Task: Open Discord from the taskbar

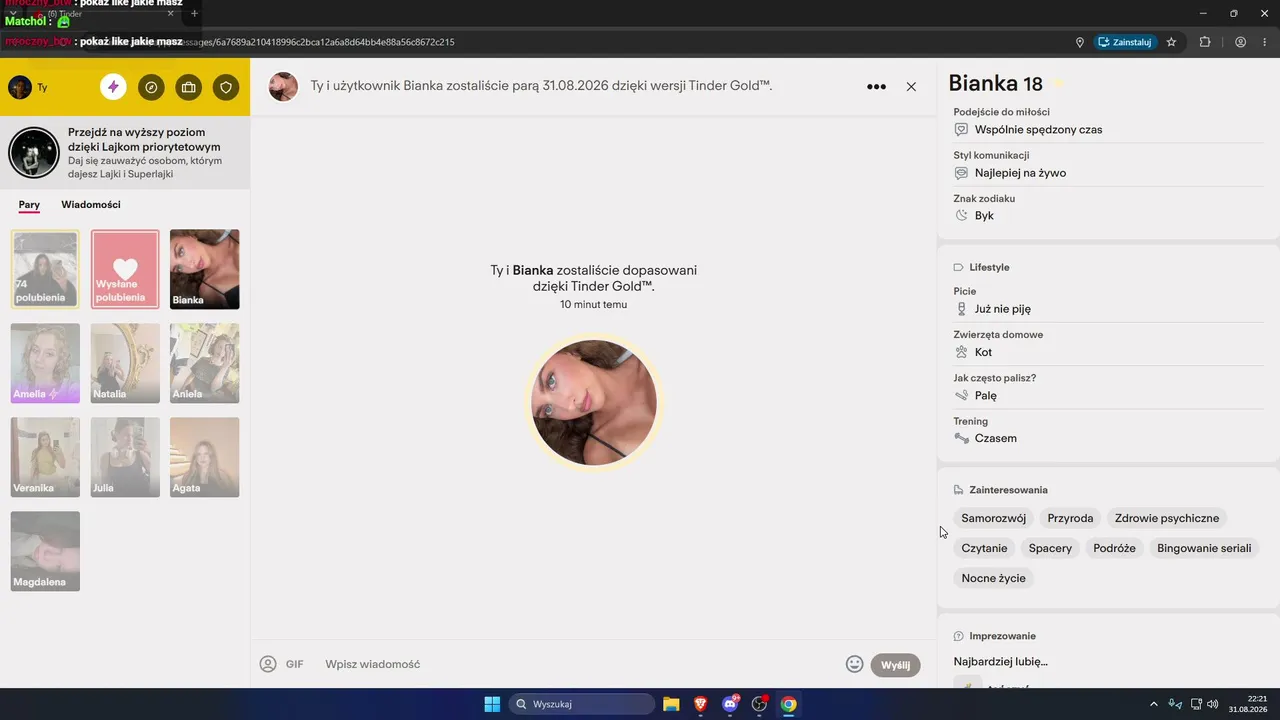Action: pos(730,704)
